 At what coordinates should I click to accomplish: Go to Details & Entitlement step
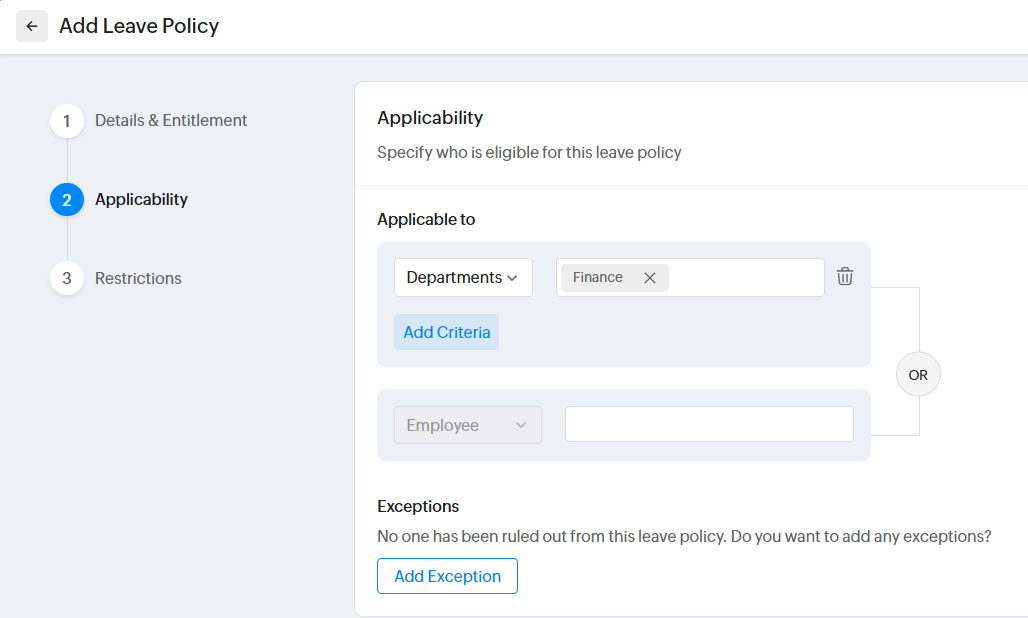(x=171, y=121)
